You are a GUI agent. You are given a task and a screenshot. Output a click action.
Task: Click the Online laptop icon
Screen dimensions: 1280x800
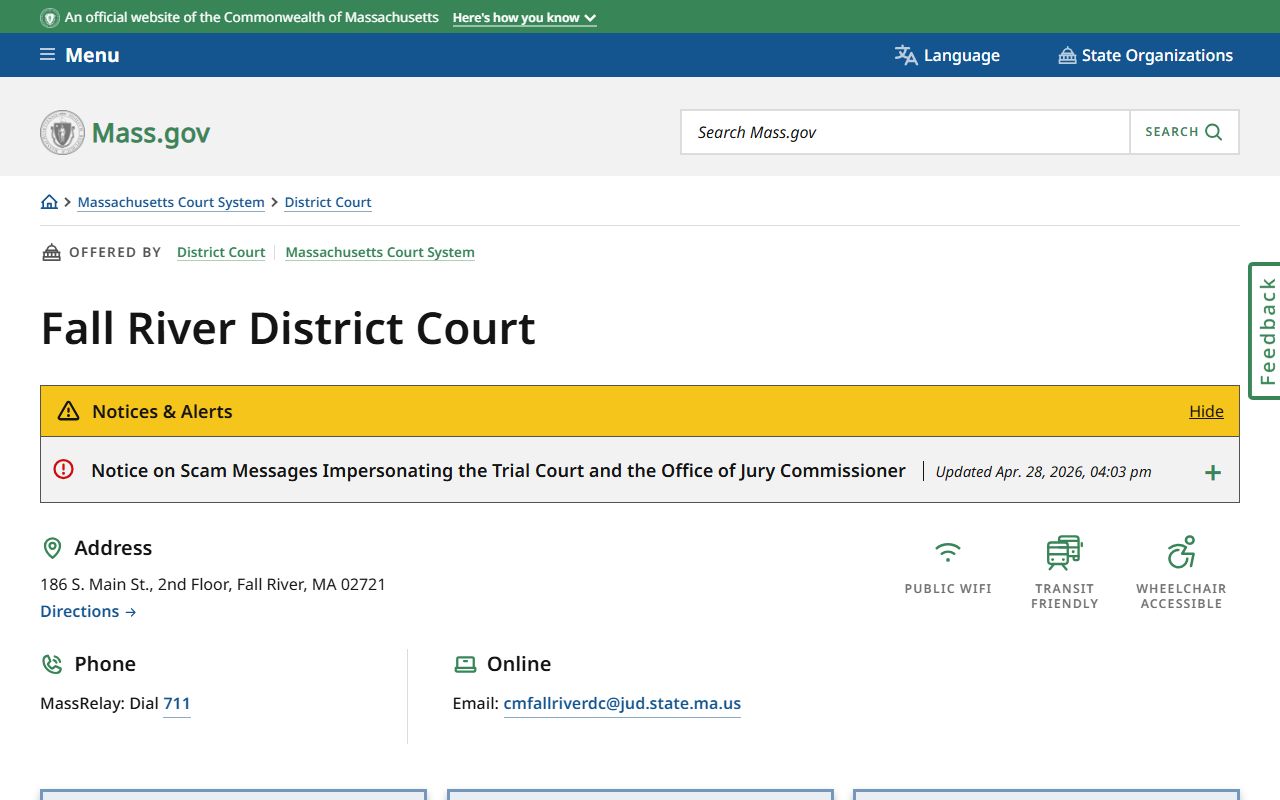tap(465, 664)
